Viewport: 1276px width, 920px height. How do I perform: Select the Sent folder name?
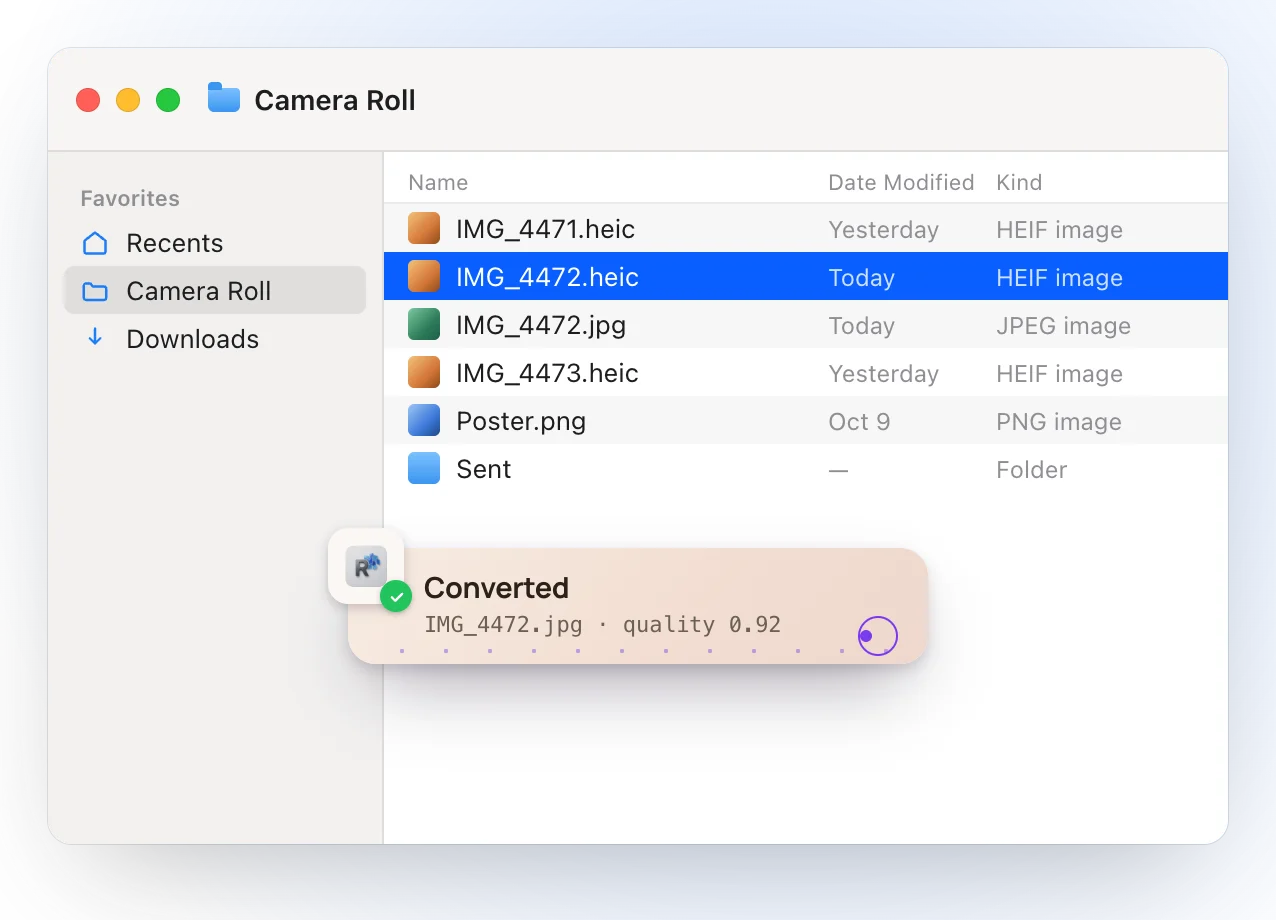coord(484,469)
